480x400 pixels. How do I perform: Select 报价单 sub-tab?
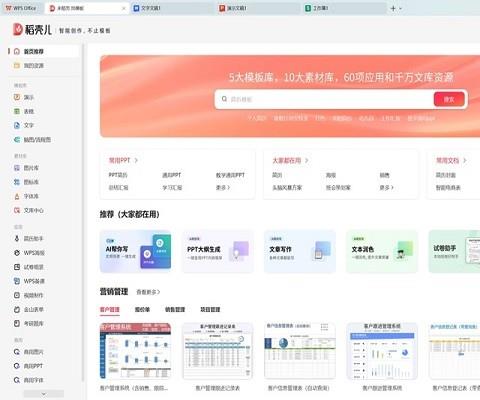tap(142, 310)
